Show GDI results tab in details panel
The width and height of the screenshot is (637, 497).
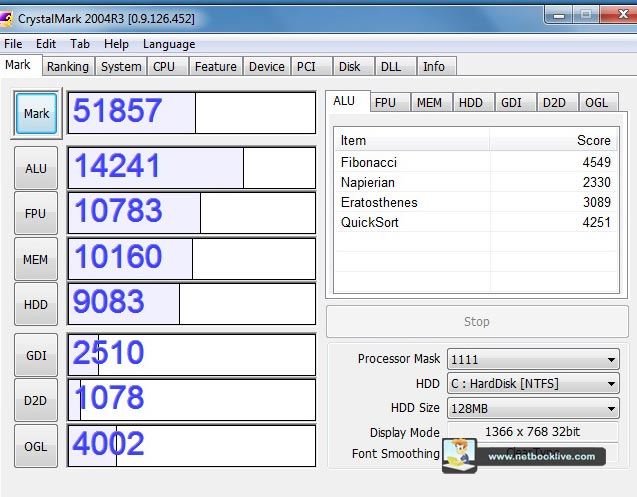[x=516, y=102]
